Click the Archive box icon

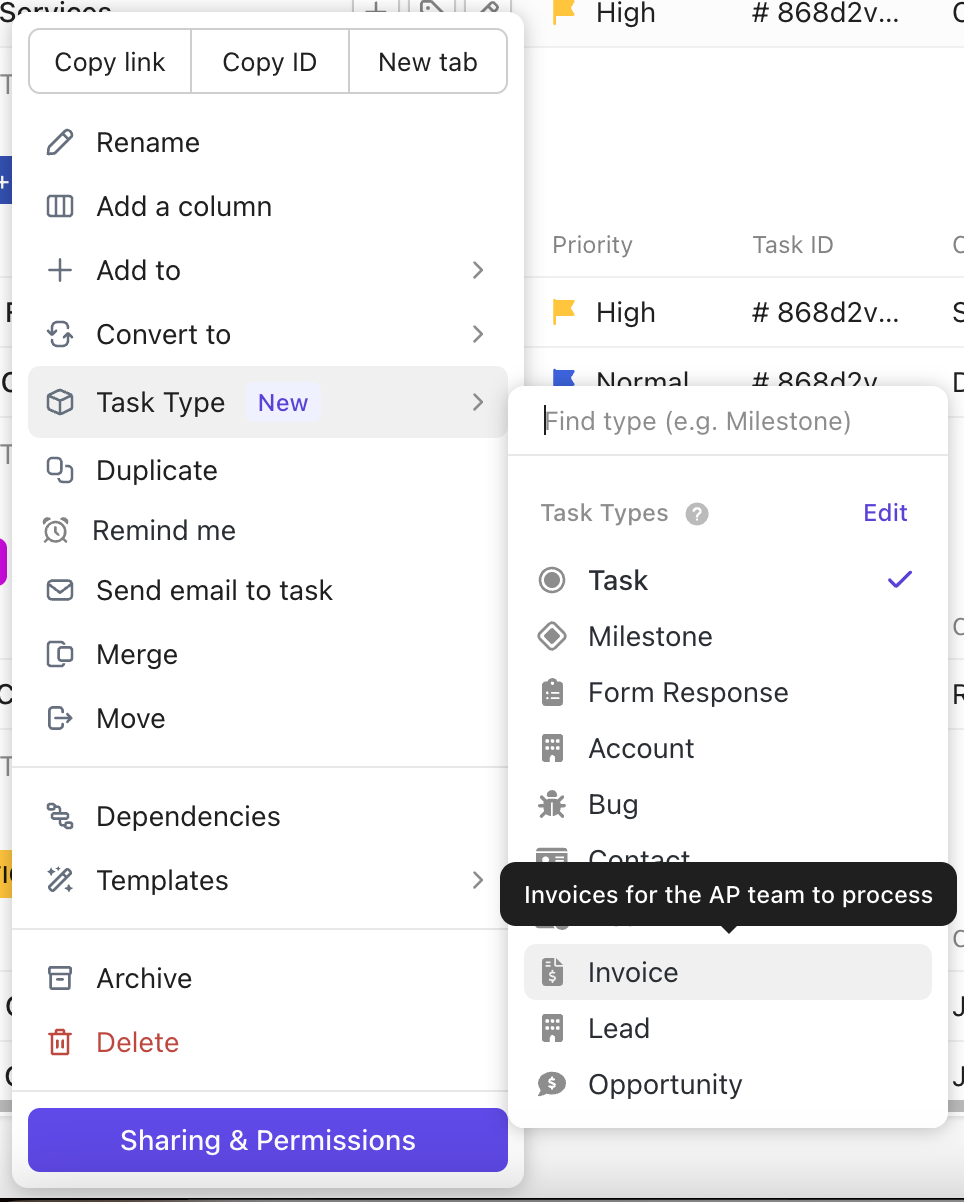[60, 978]
